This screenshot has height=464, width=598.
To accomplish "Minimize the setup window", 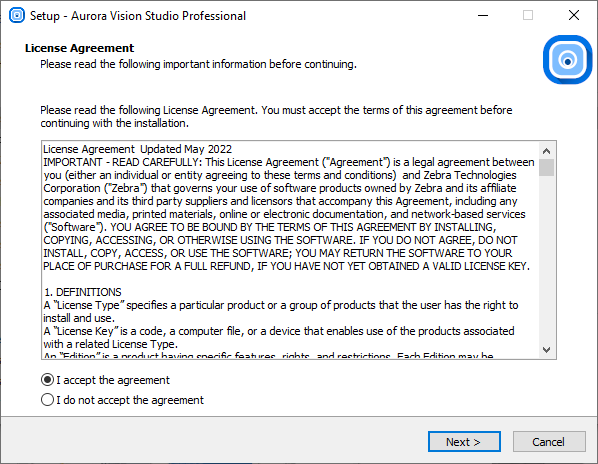I will pyautogui.click(x=483, y=16).
